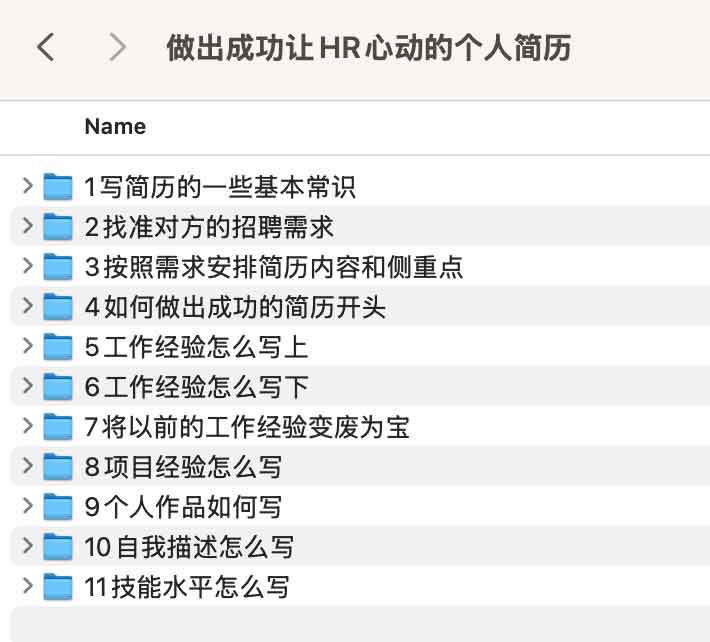
Task: Select the 1写简历的一些基本常识 row
Action: (400, 186)
